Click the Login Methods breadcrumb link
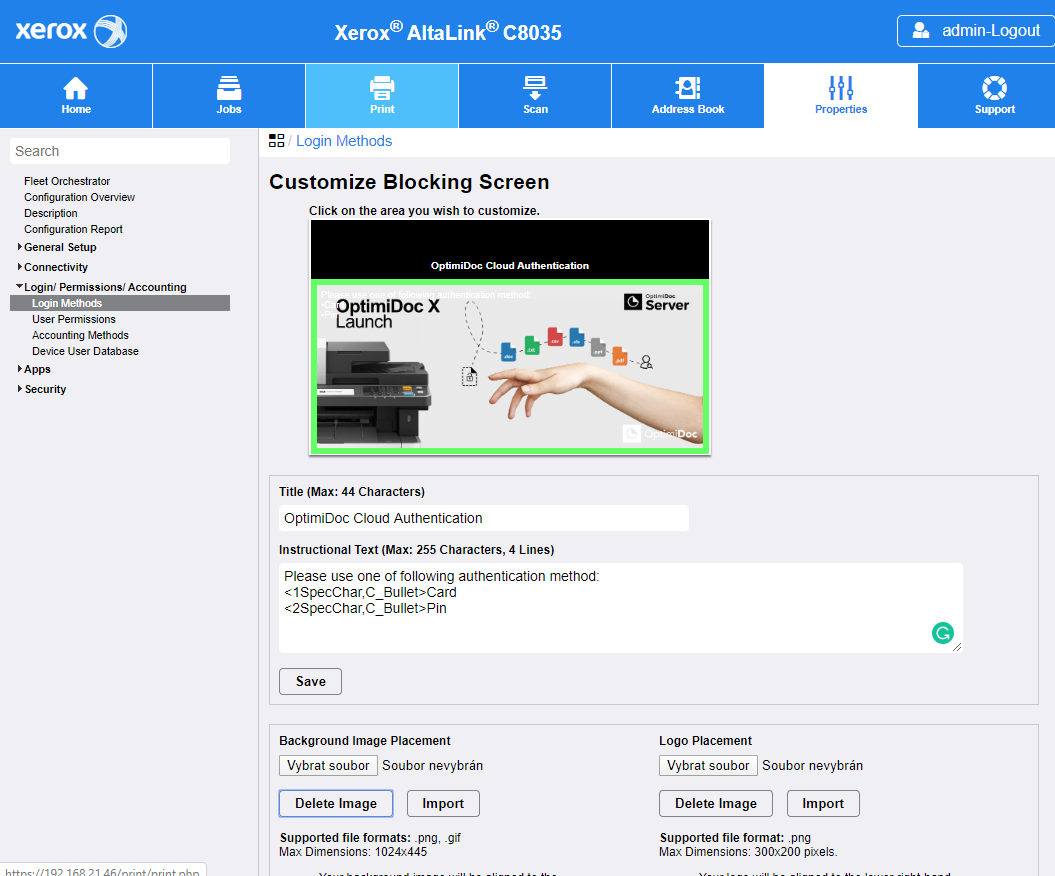The image size is (1055, 876). 344,141
